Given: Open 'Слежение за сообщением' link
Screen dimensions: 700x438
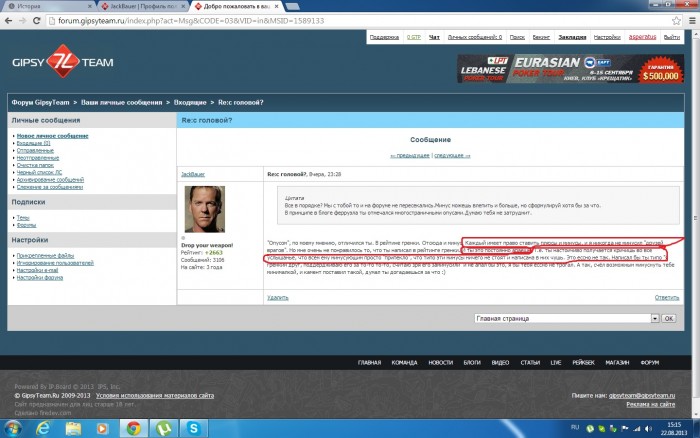Looking at the screenshot, I should coord(50,187).
